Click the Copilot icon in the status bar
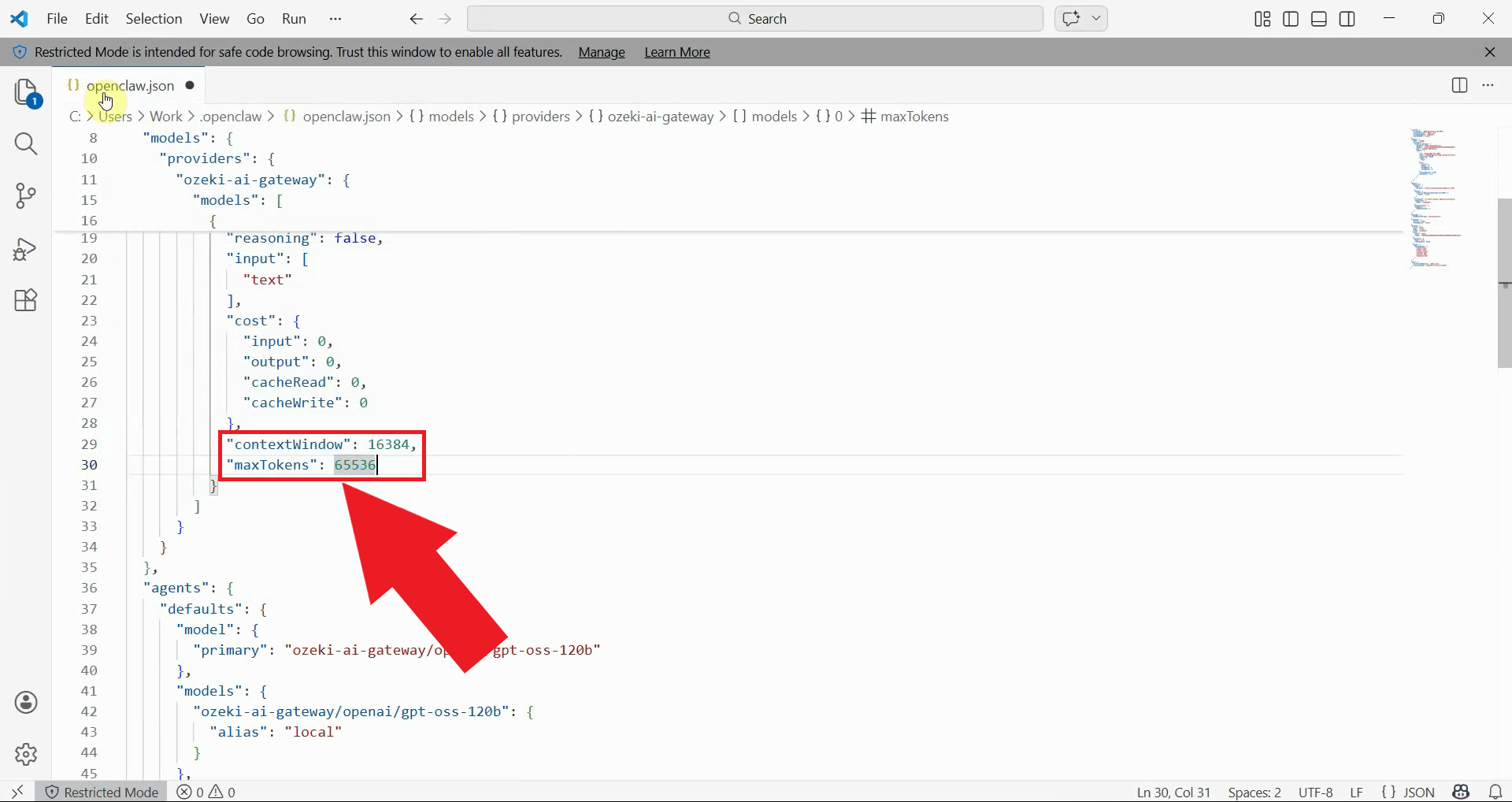1512x802 pixels. pos(1461,792)
